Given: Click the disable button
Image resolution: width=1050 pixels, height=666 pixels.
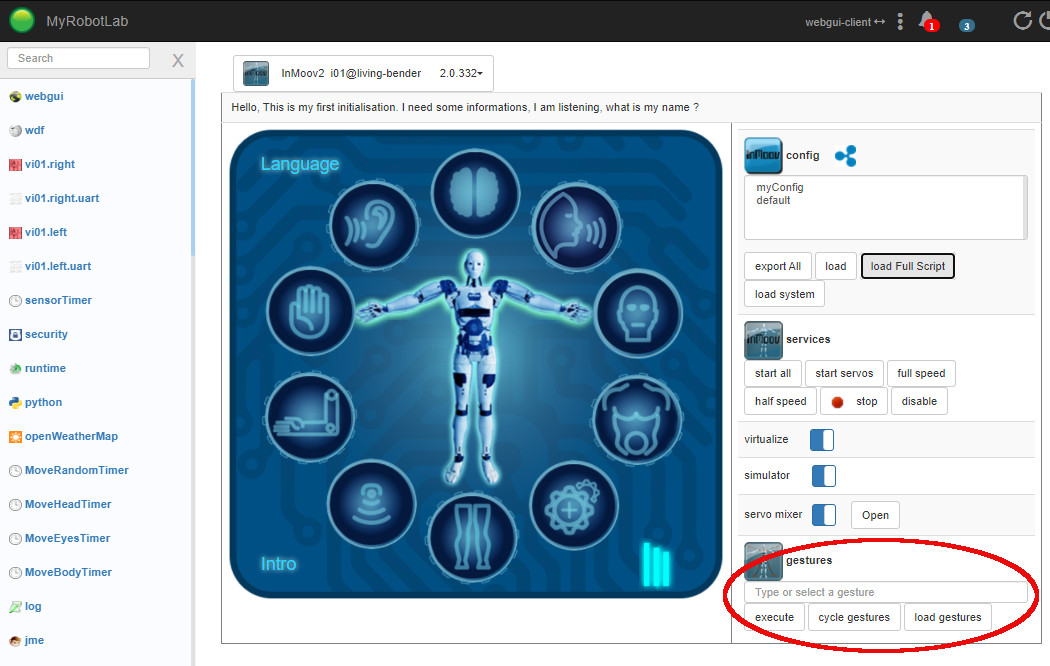Looking at the screenshot, I should pos(919,402).
